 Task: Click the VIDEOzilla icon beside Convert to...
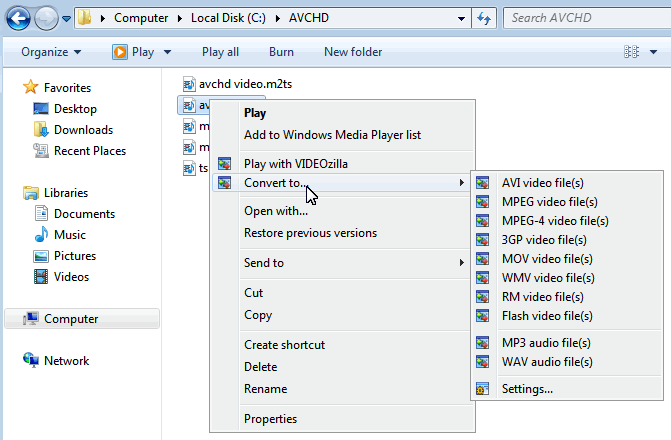[225, 183]
